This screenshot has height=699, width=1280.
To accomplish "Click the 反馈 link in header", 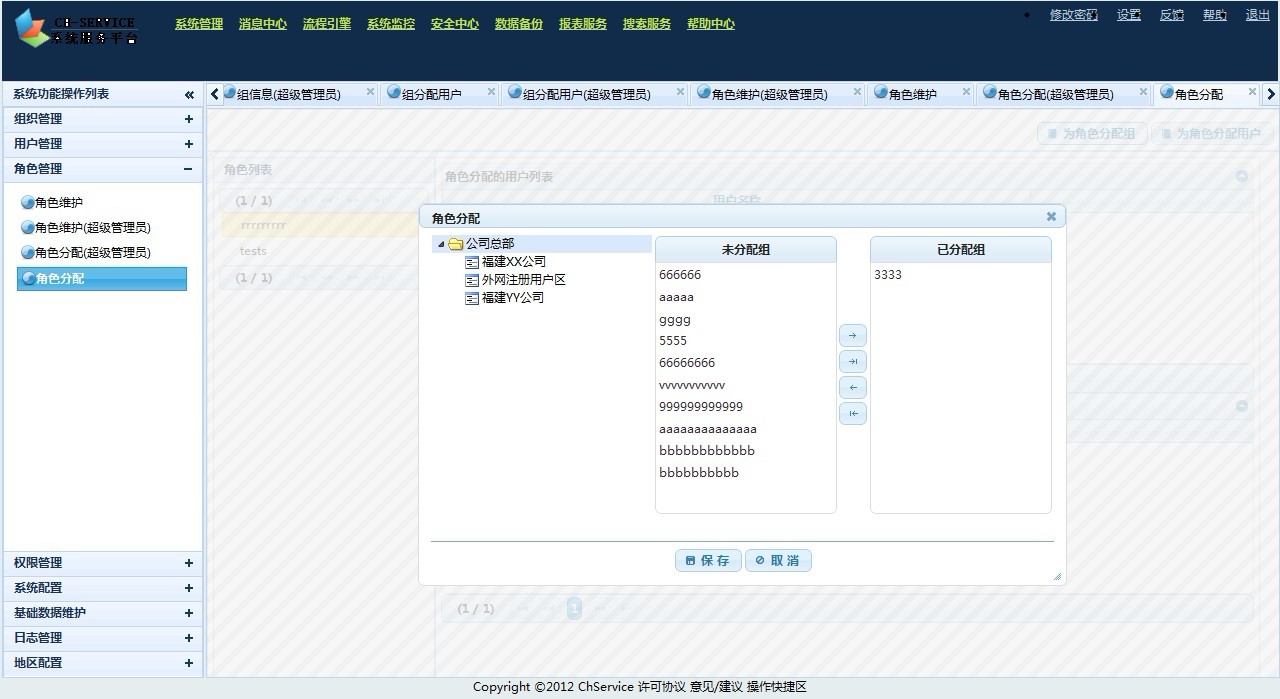I will [x=1172, y=15].
